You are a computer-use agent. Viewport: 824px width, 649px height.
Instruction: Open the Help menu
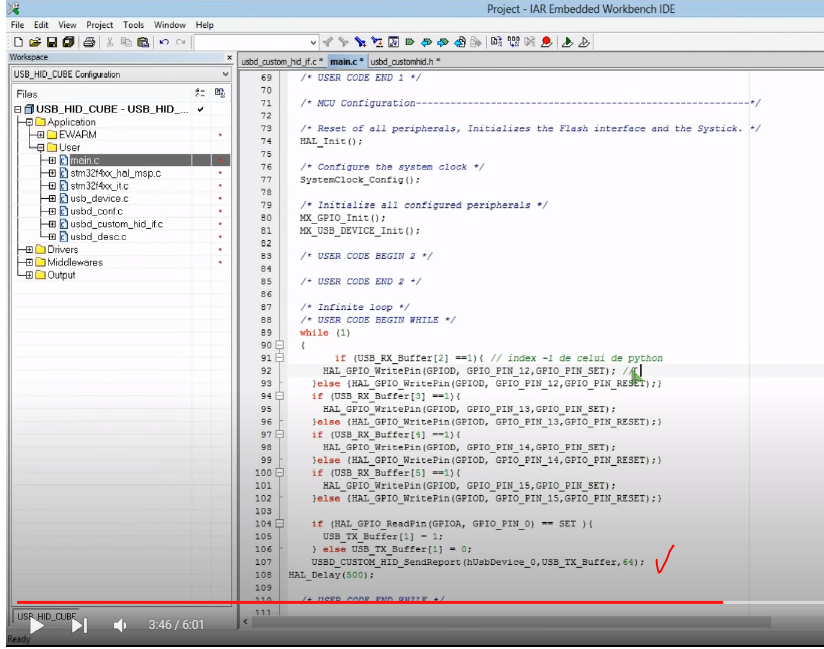coord(204,25)
